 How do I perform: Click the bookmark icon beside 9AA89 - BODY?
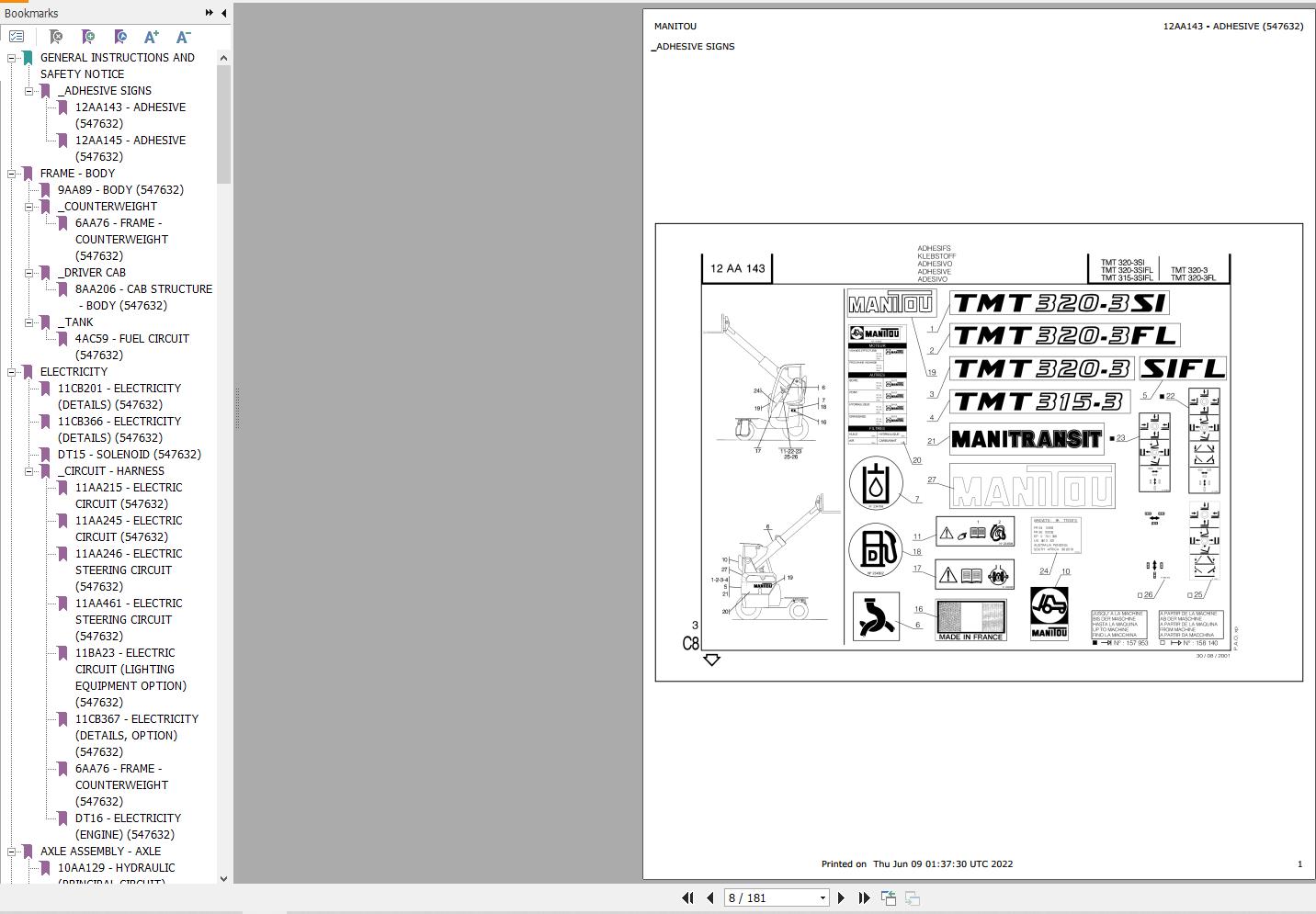(x=45, y=190)
